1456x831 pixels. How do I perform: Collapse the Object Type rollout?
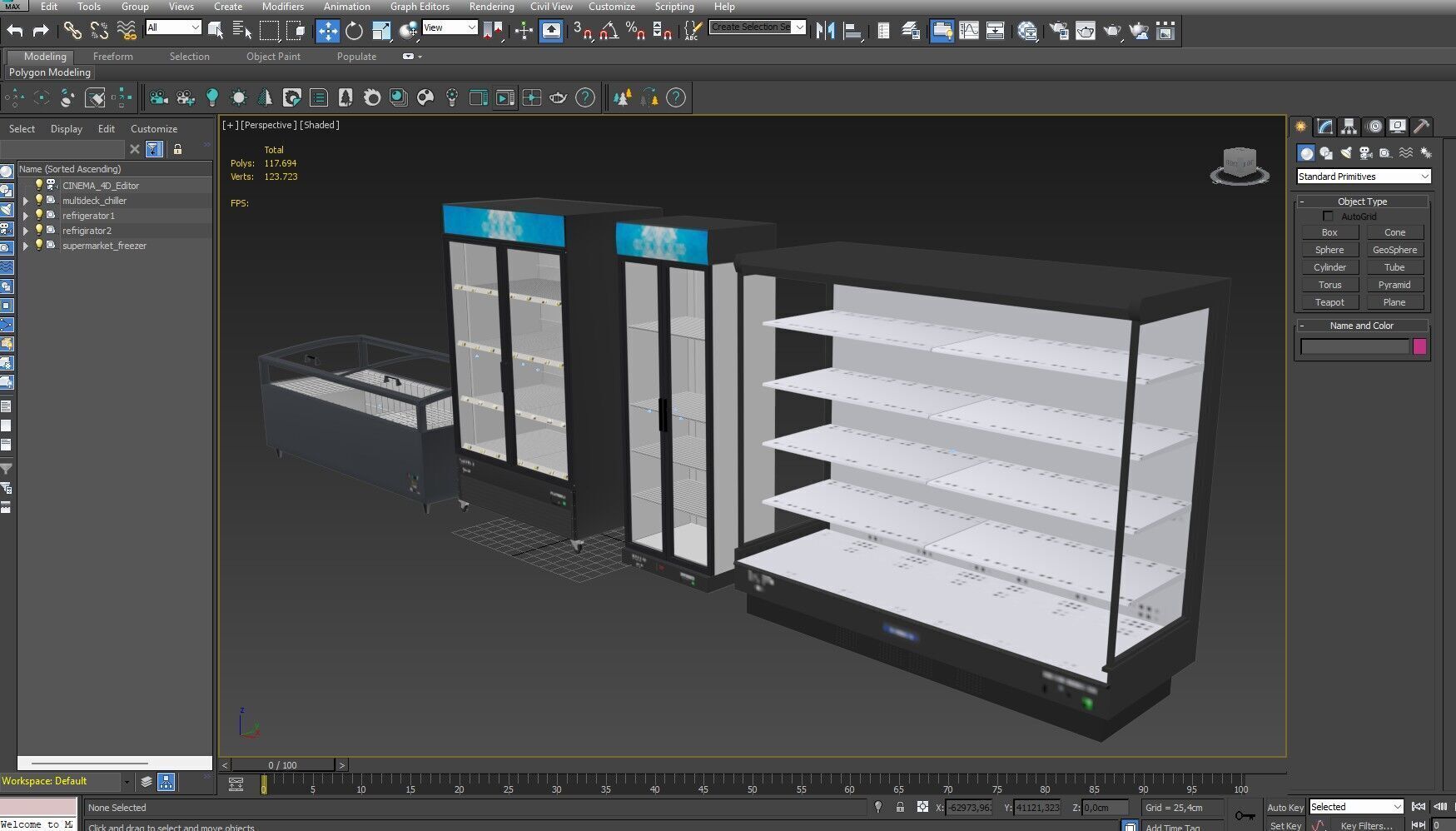[1362, 202]
